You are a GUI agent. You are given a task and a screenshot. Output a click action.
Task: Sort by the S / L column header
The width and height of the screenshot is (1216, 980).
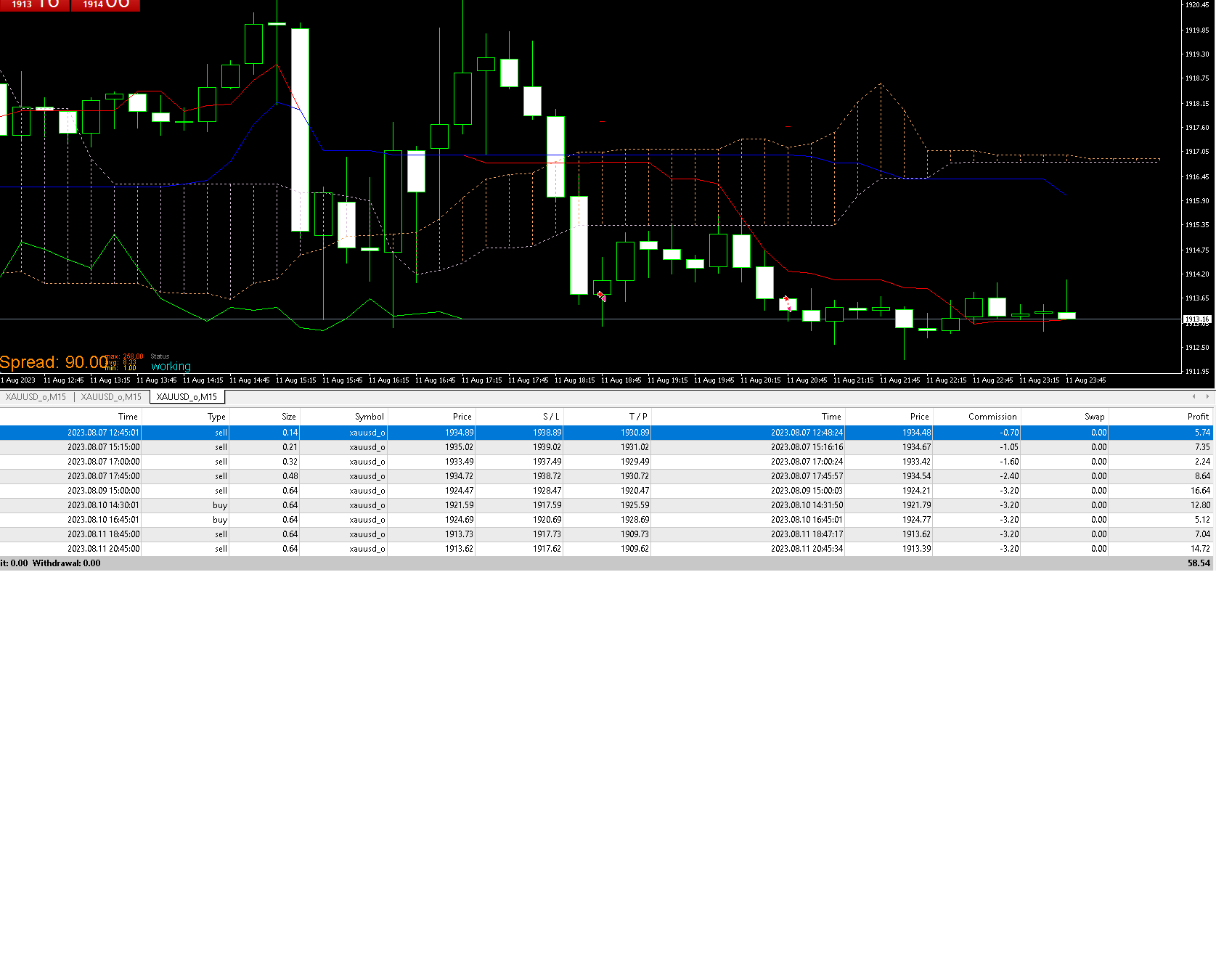coord(551,417)
